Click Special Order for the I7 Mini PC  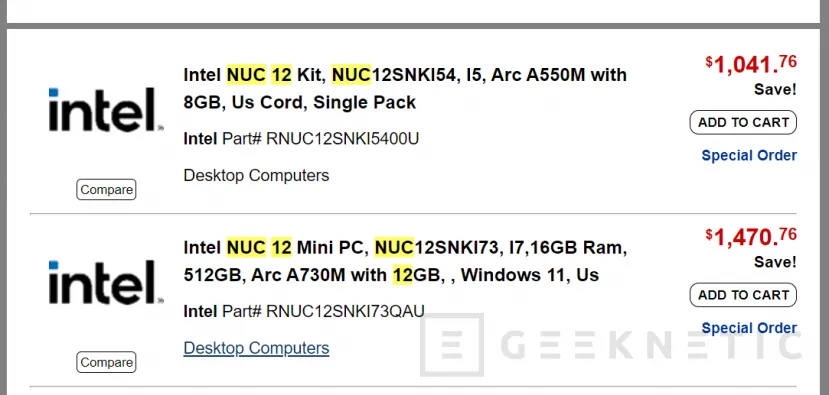pos(749,328)
